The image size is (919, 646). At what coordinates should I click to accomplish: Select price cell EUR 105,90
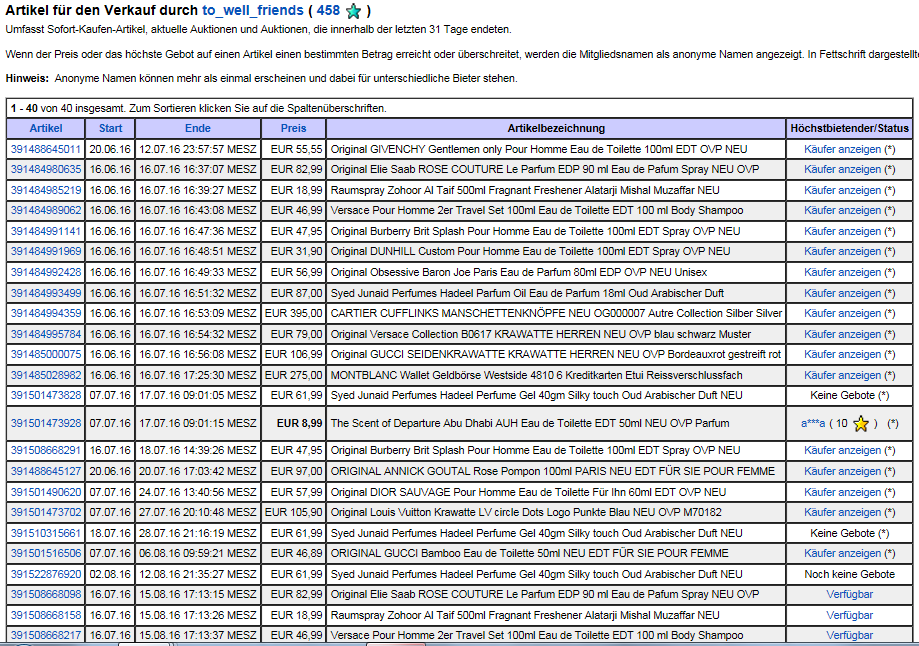293,512
